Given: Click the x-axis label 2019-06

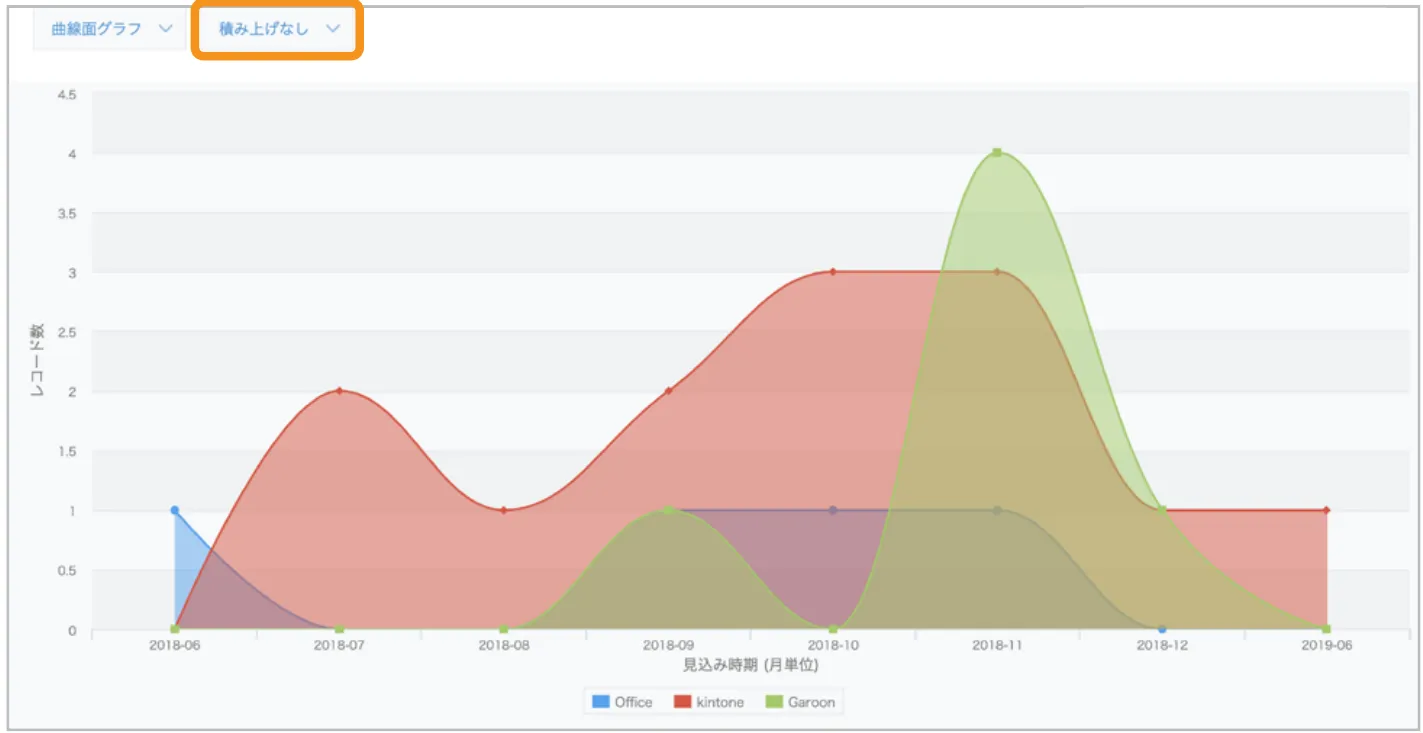Looking at the screenshot, I should 1326,646.
